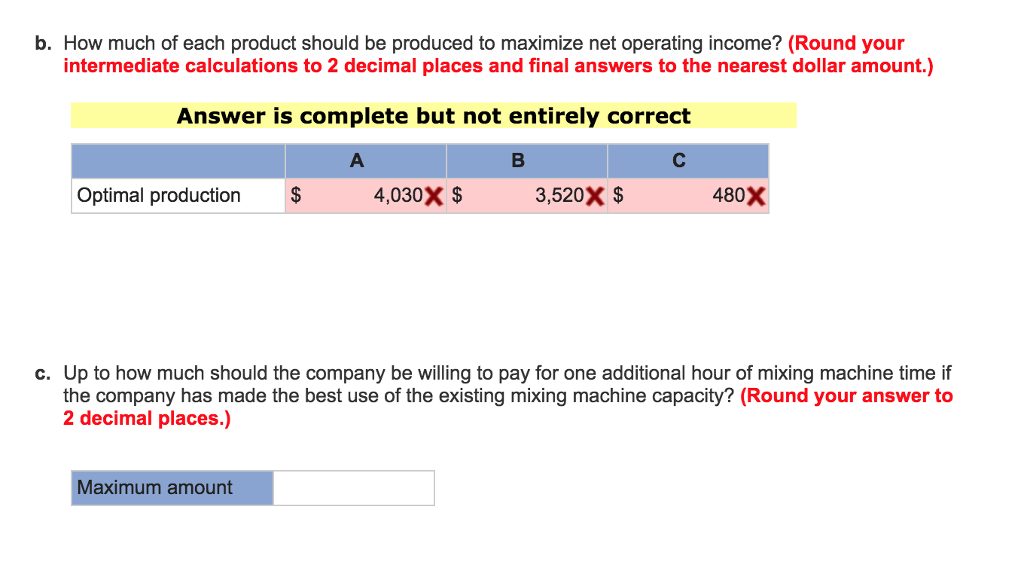
Task: Click the dollar sign before 480
Action: [x=618, y=196]
